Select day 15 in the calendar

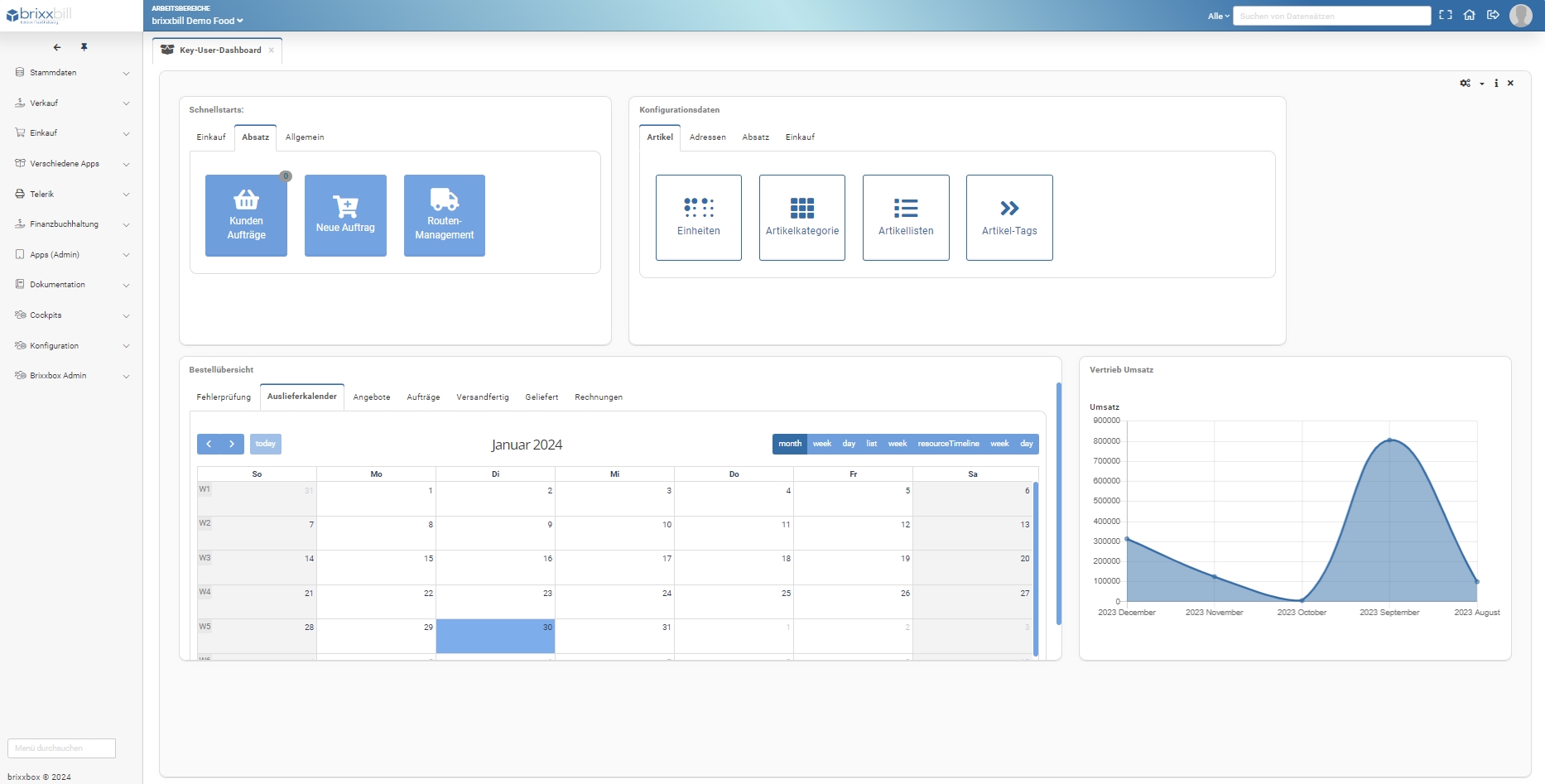(376, 568)
